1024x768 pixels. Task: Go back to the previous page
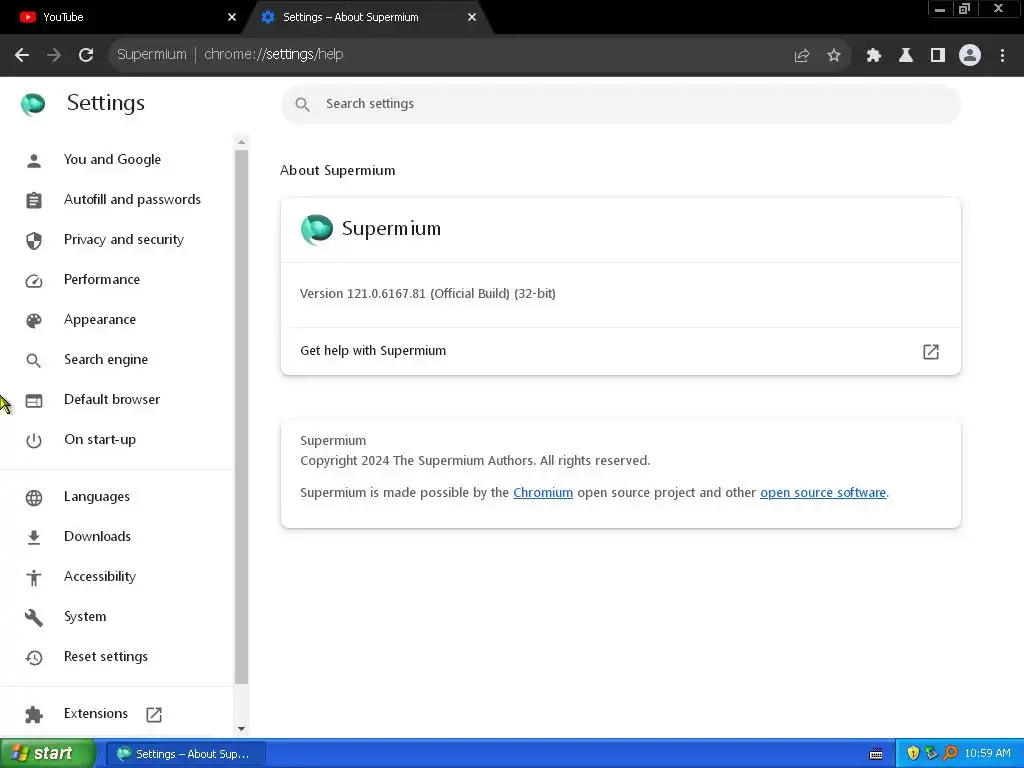pos(22,55)
